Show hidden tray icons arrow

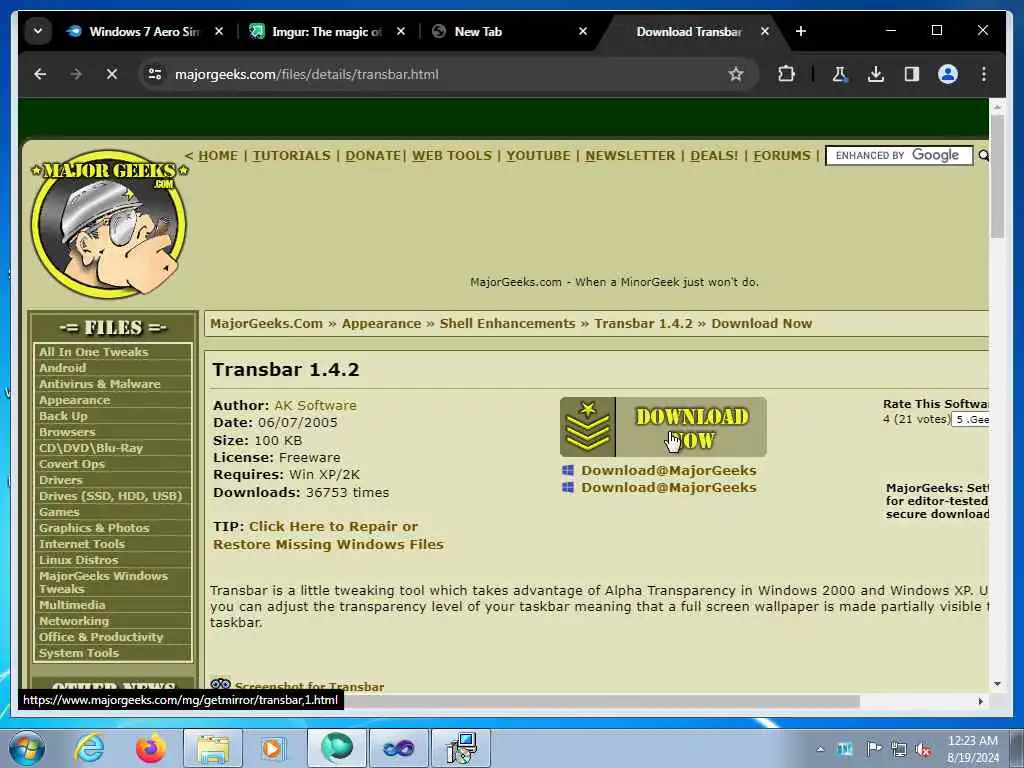[x=820, y=749]
